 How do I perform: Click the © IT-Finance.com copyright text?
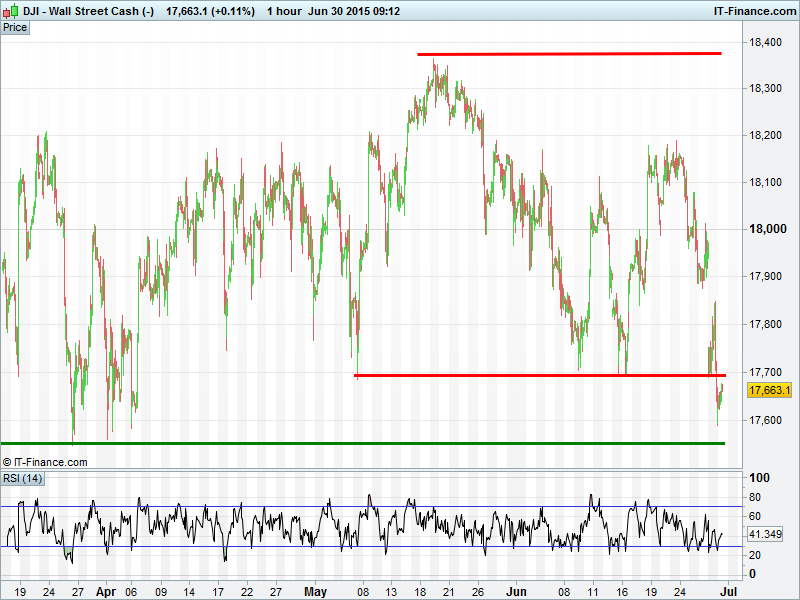(45, 462)
